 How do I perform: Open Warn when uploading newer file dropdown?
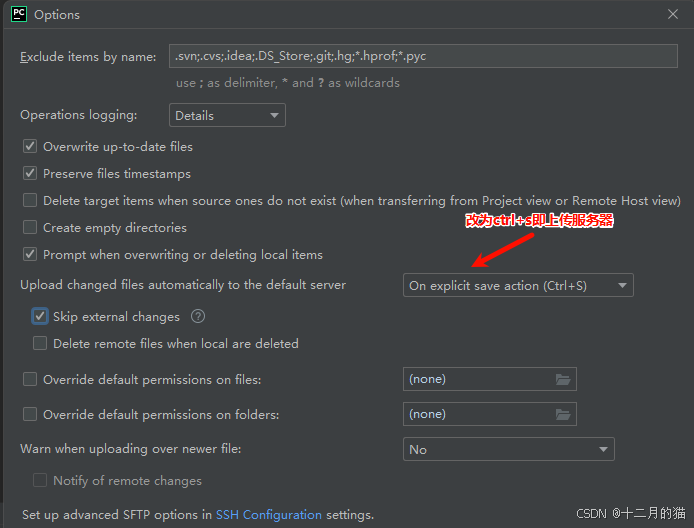(x=509, y=449)
